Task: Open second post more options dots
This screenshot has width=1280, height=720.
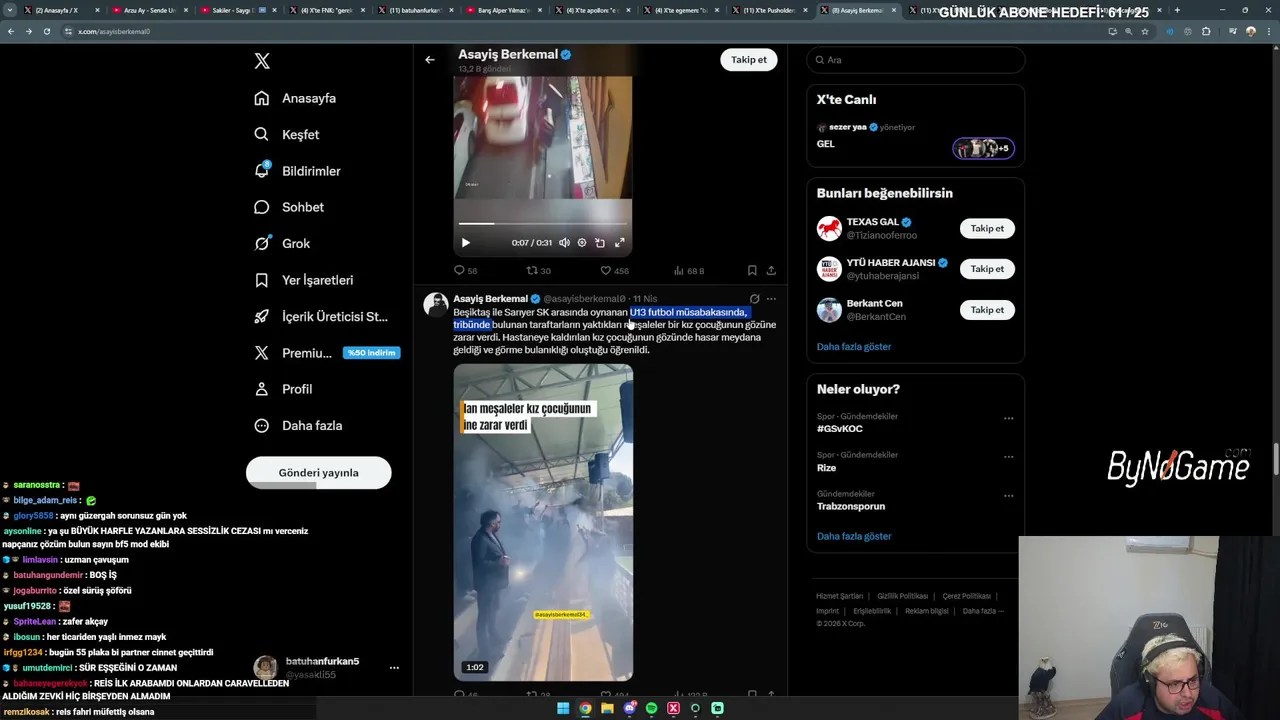Action: (x=771, y=299)
